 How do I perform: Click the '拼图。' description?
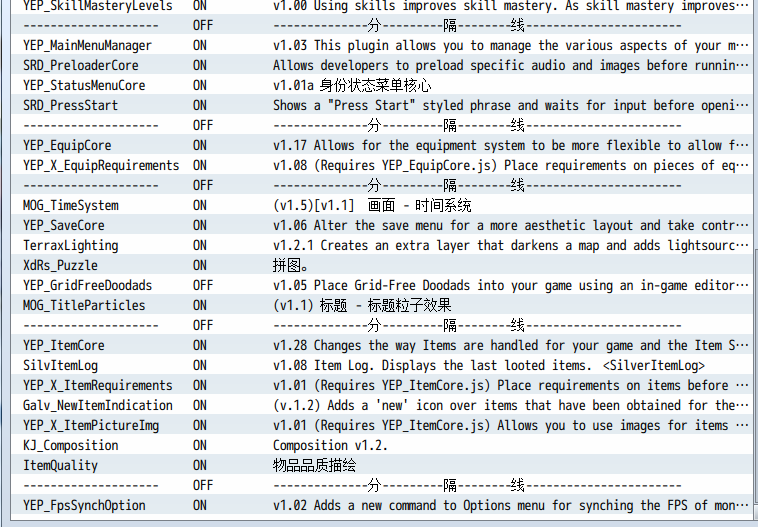291,265
